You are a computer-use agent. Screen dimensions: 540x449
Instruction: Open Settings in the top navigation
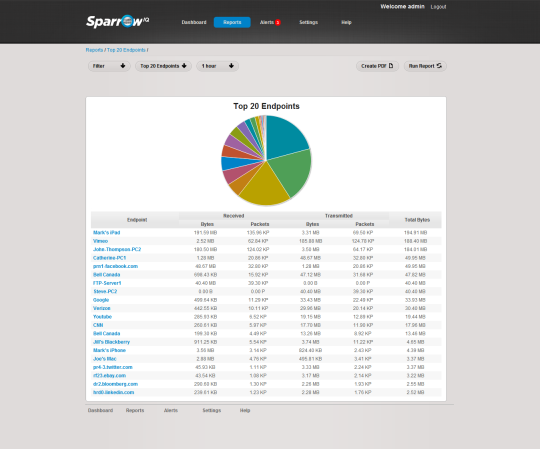309,22
